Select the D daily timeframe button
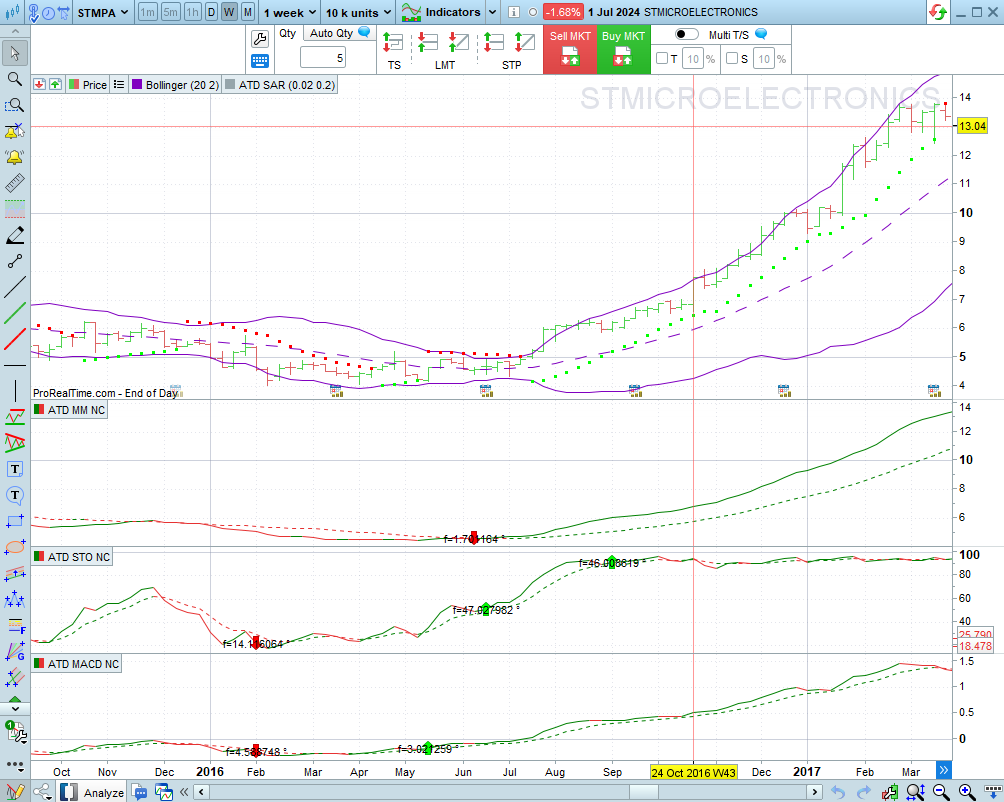1004x802 pixels. tap(211, 12)
